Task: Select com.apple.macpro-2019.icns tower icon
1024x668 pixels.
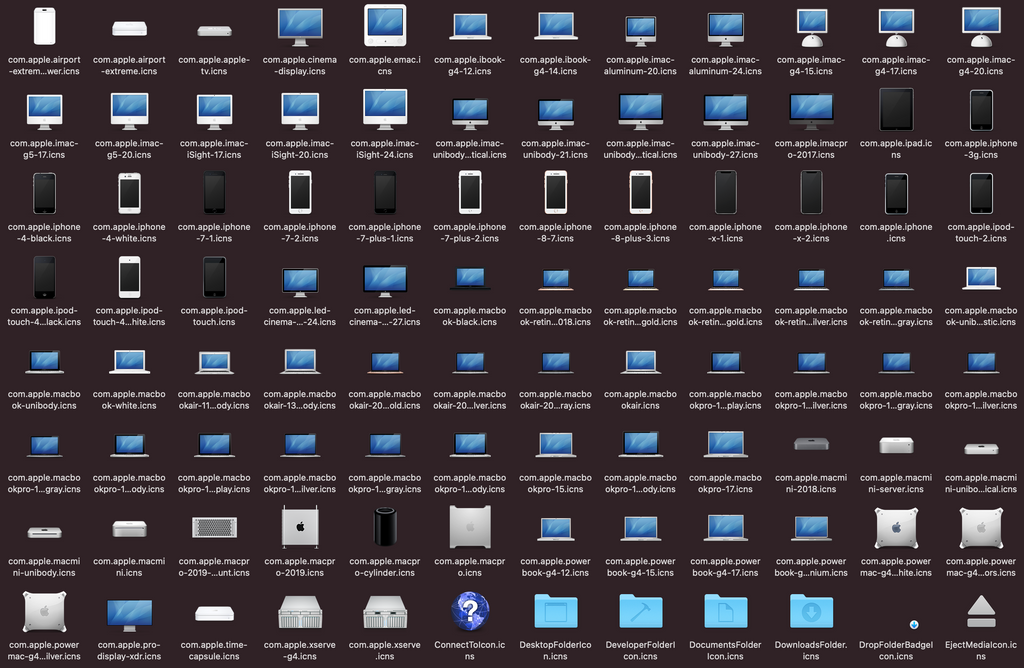Action: tap(300, 528)
